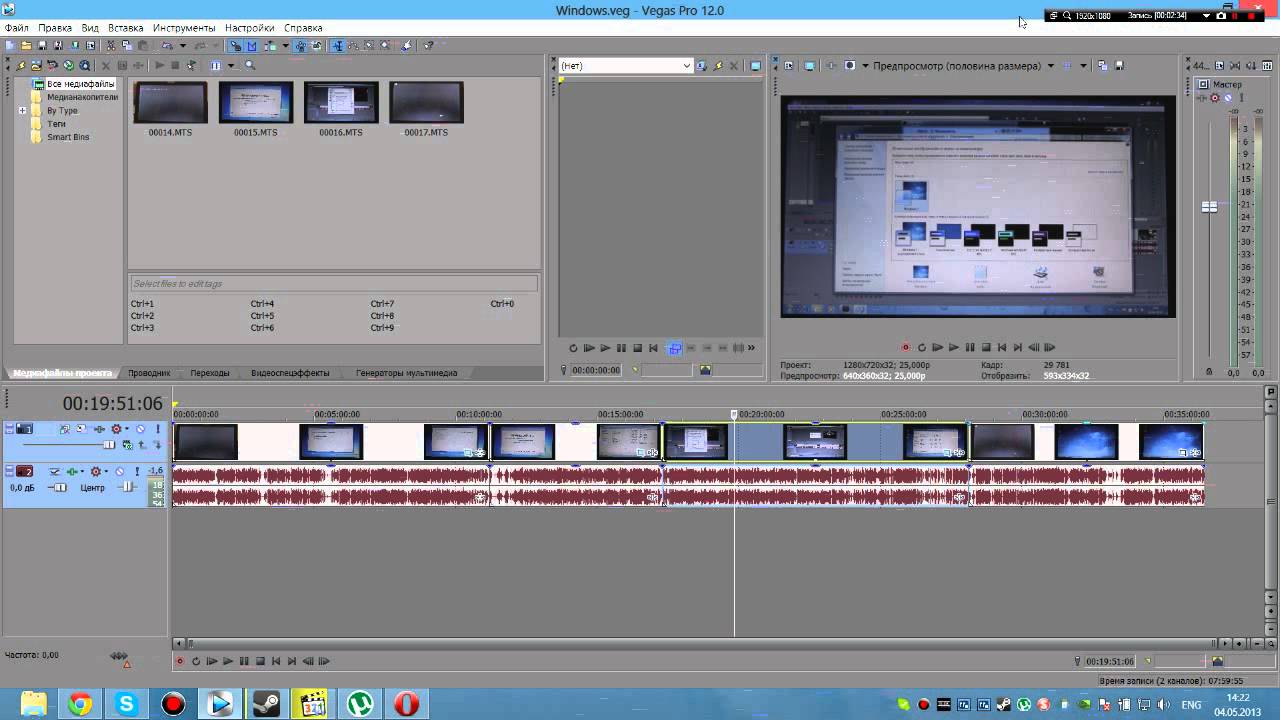The width and height of the screenshot is (1280, 720).
Task: Open the media views magnifier in Project Media
Action: [x=250, y=65]
